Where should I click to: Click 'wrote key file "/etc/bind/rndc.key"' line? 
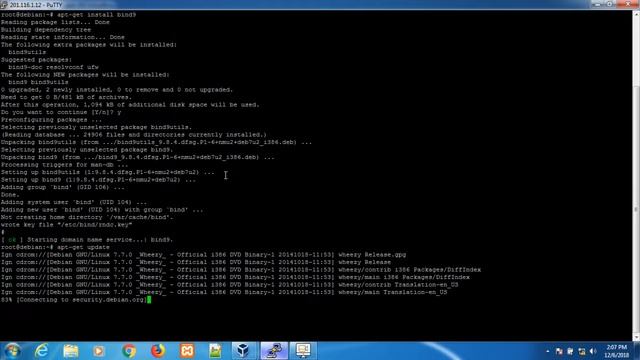click(x=67, y=224)
